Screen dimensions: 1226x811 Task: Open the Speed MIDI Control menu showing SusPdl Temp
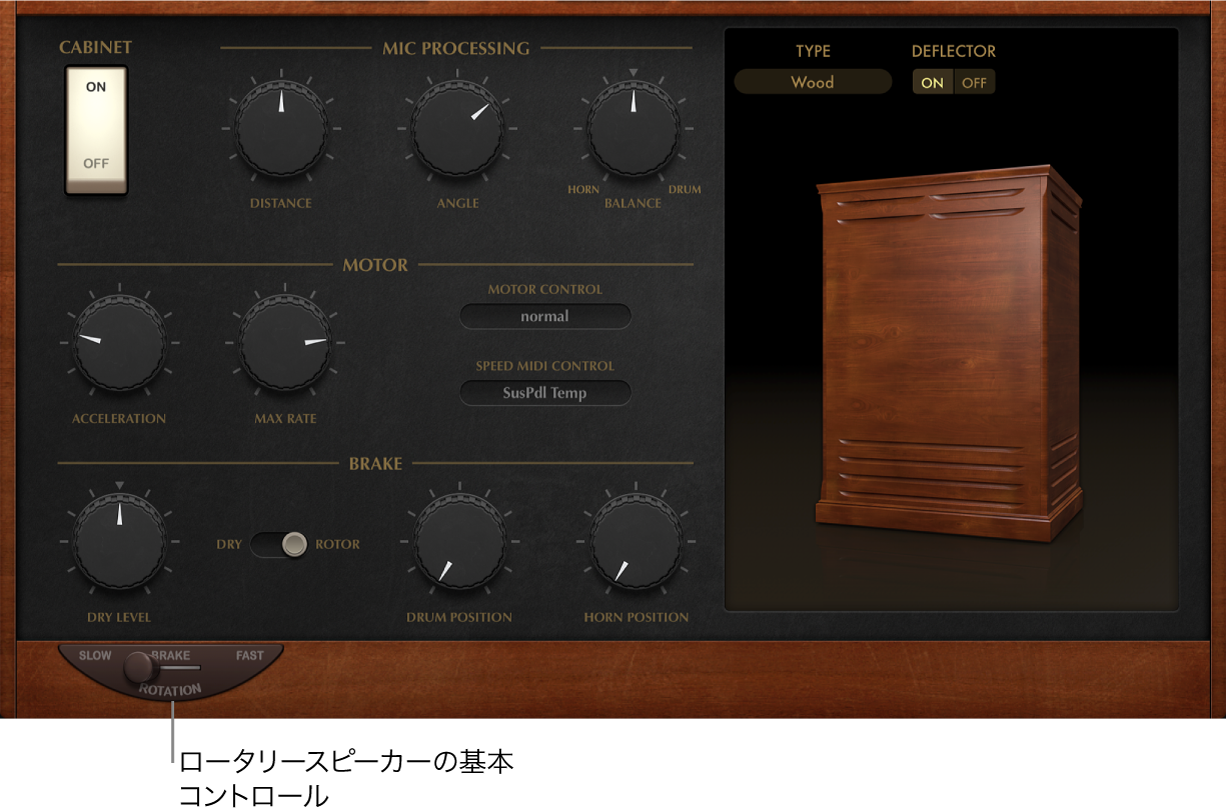pyautogui.click(x=545, y=392)
